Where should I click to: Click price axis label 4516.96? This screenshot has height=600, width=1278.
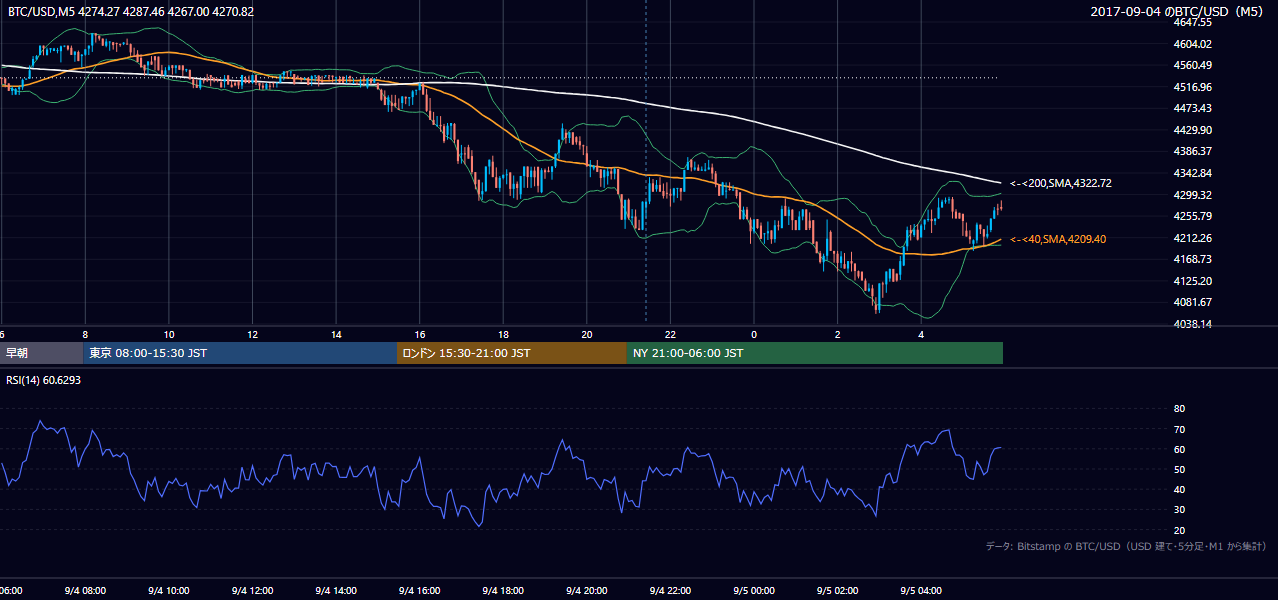coord(1192,87)
